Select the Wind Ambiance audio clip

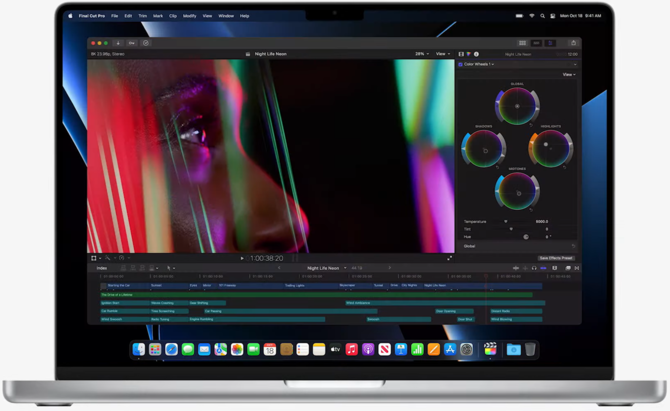(445, 303)
